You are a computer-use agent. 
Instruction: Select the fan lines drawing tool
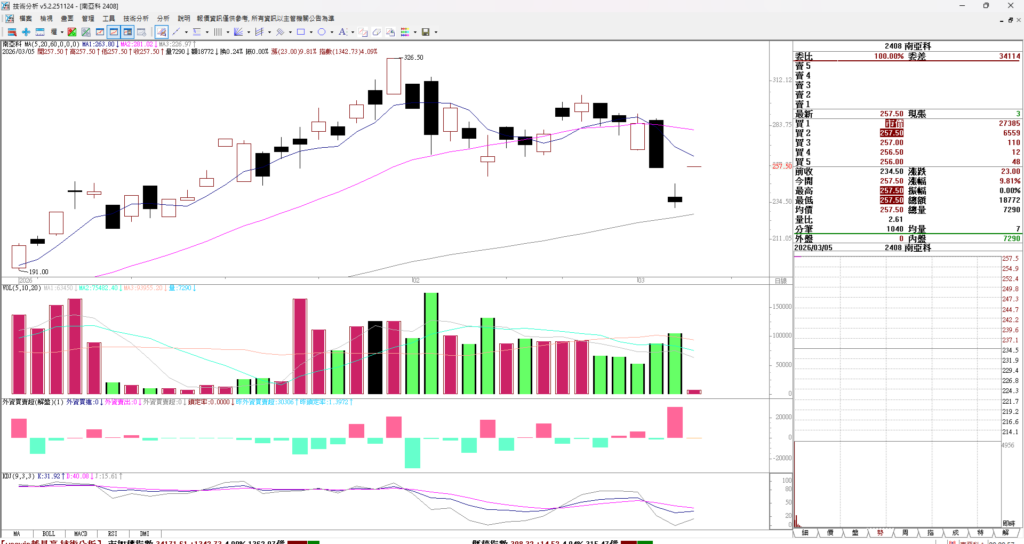point(238,32)
